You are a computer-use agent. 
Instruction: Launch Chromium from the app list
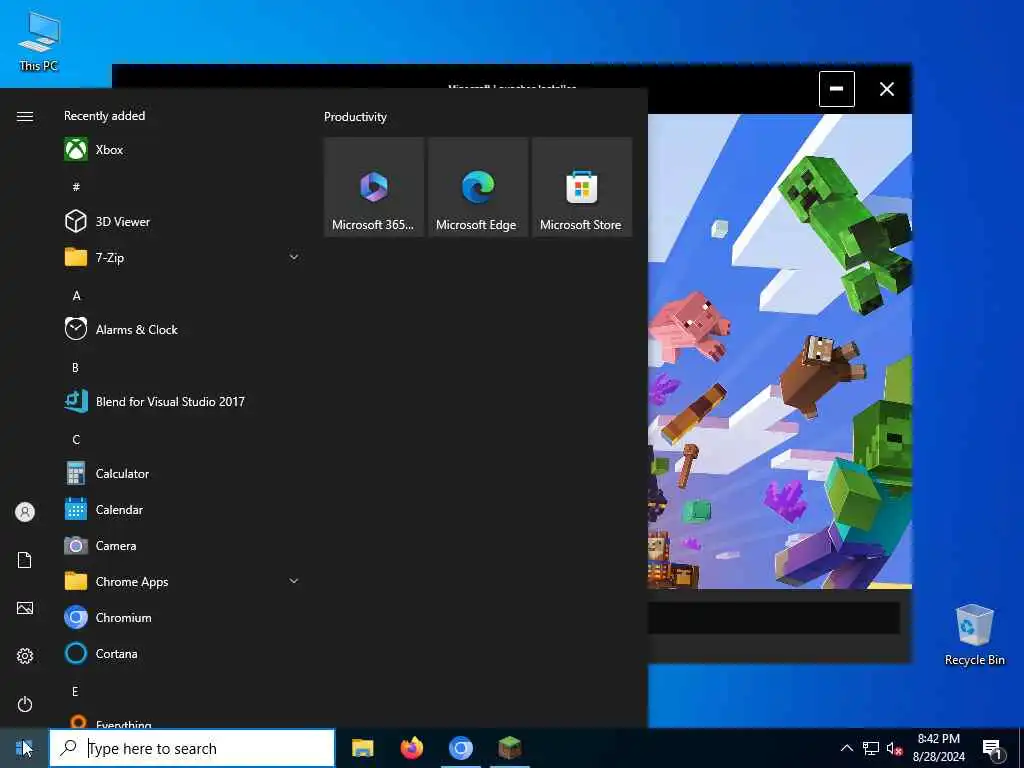pyautogui.click(x=182, y=617)
